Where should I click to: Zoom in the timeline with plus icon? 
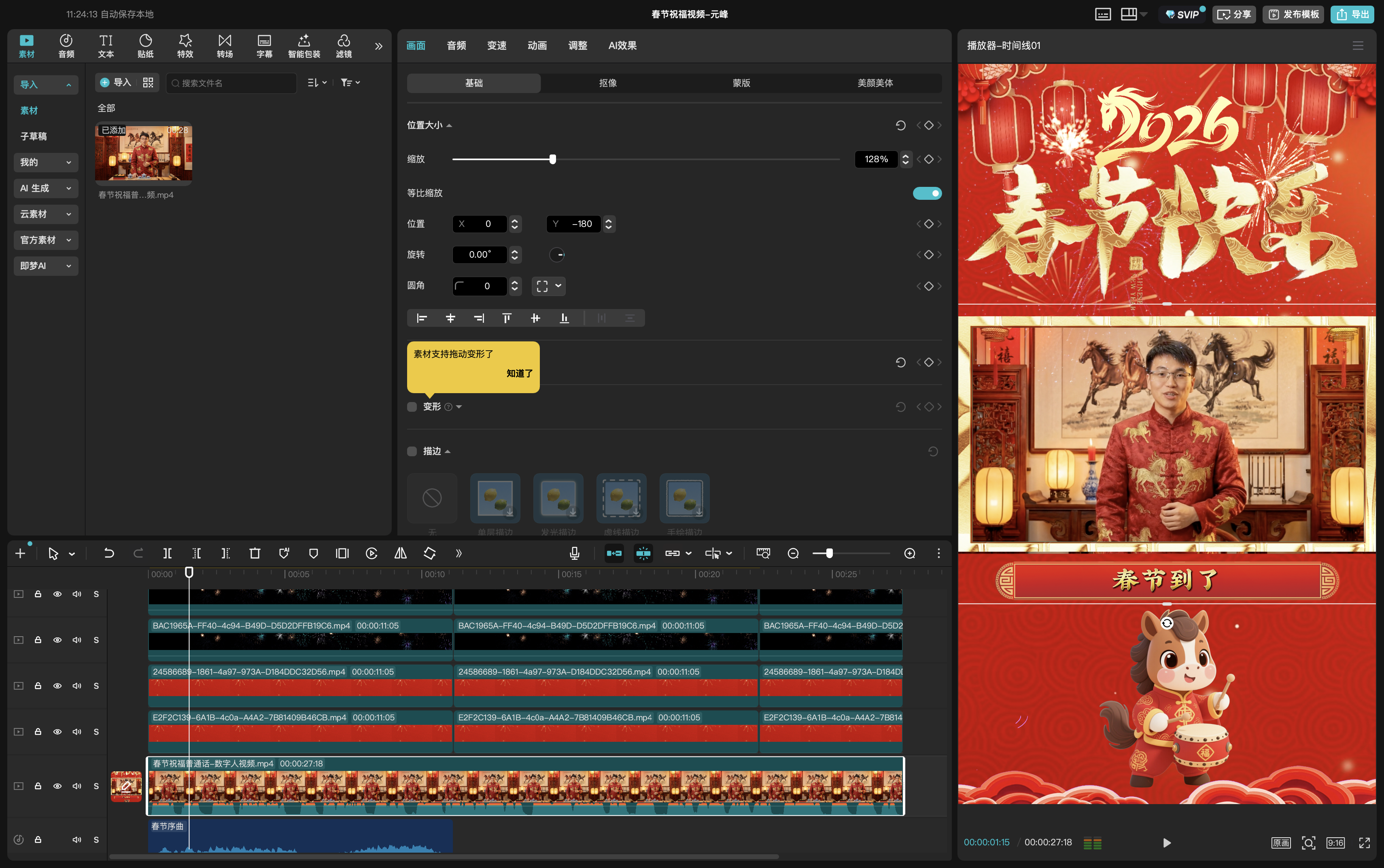pos(910,553)
